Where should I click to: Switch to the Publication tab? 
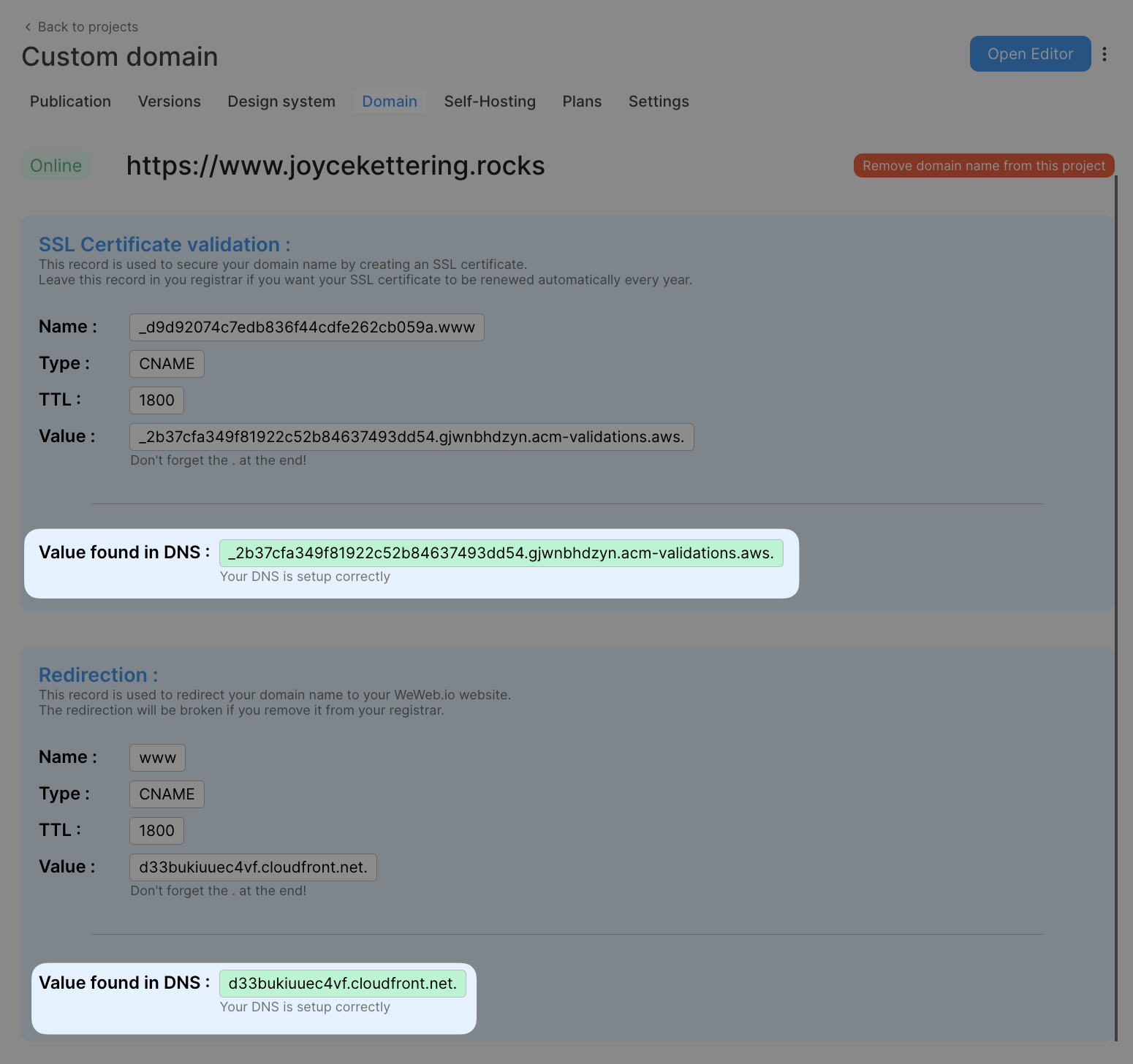[x=70, y=102]
